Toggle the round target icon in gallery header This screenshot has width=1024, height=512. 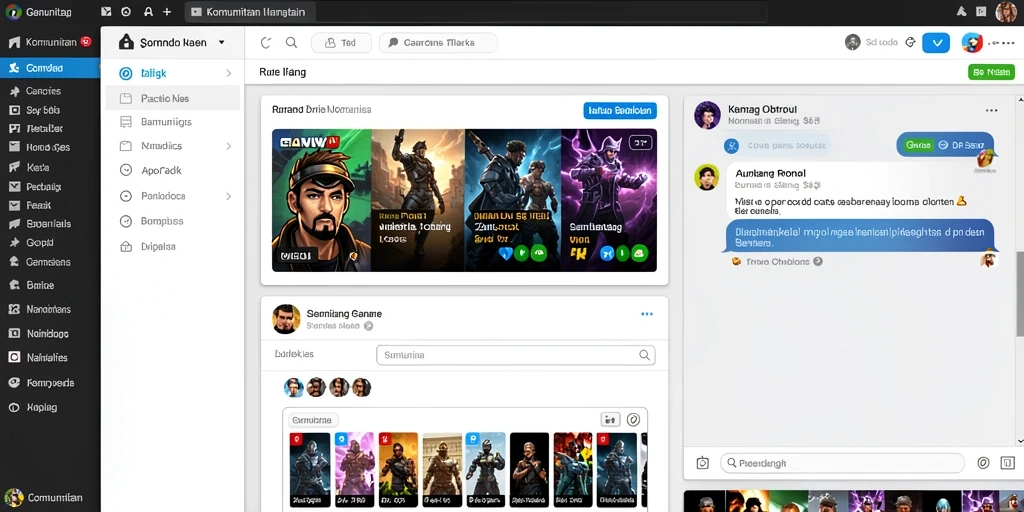tap(633, 419)
